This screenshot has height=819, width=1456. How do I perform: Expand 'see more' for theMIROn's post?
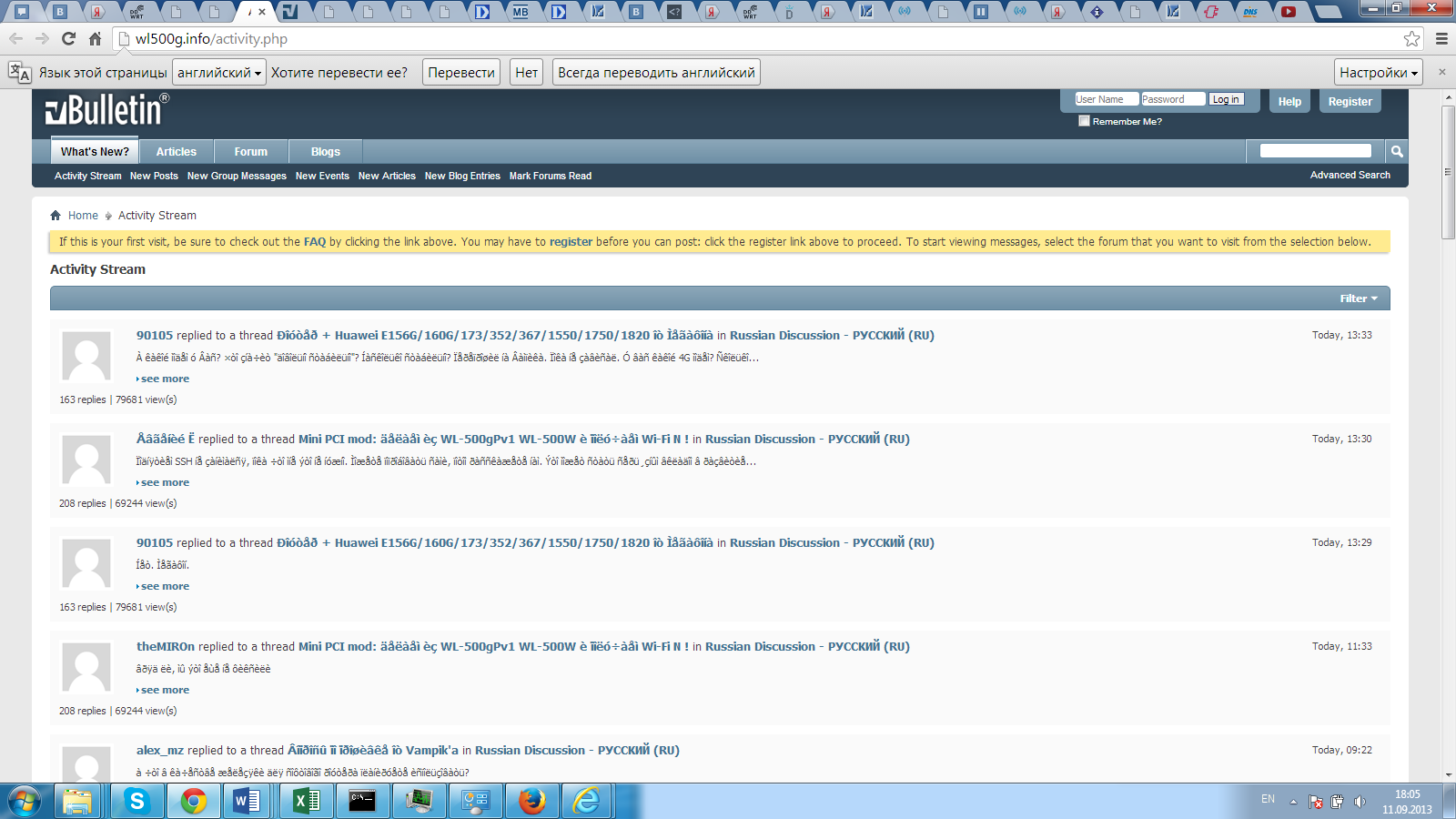165,690
